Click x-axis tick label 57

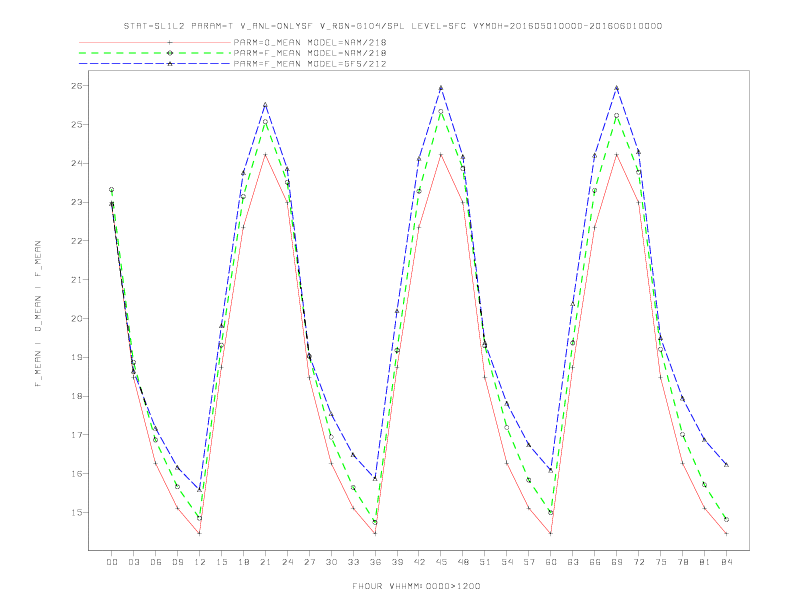tap(529, 562)
